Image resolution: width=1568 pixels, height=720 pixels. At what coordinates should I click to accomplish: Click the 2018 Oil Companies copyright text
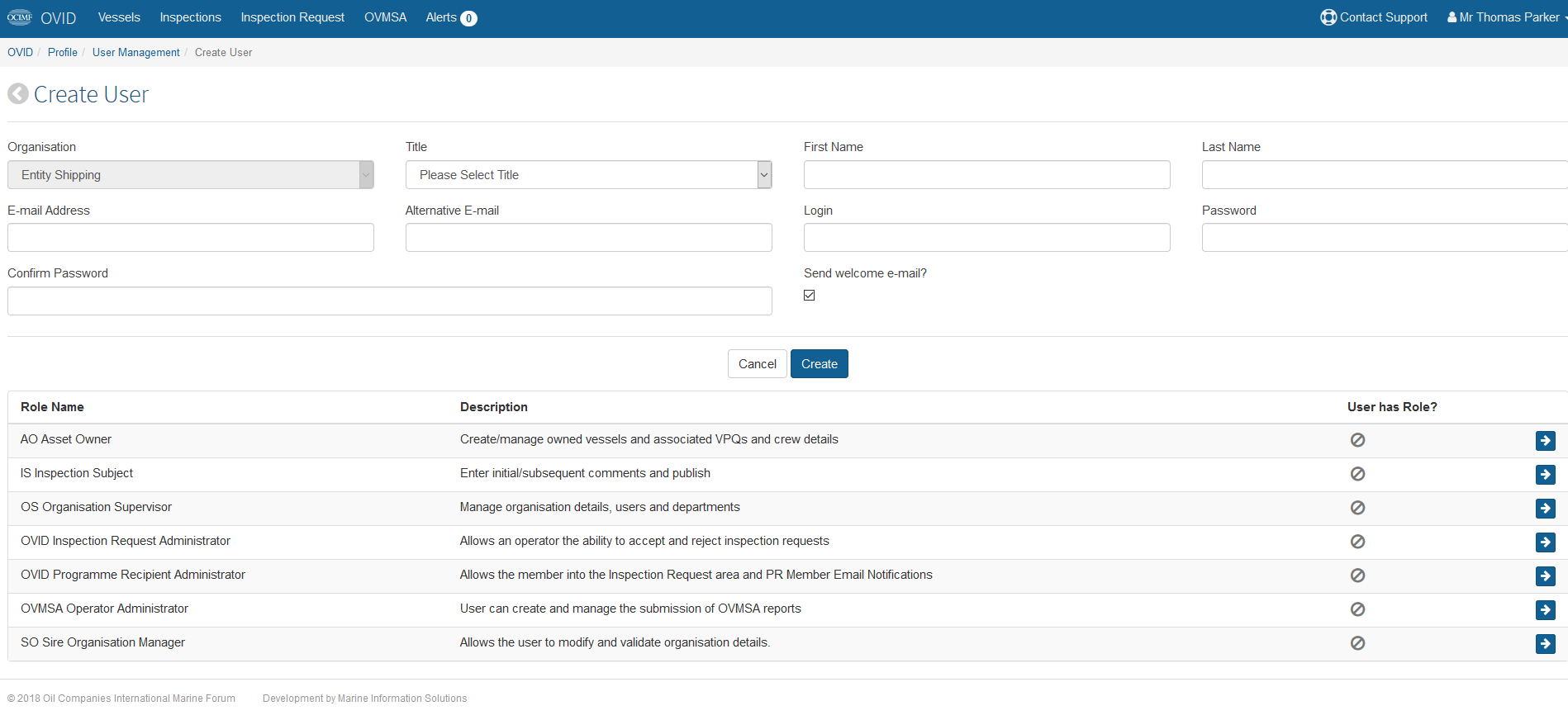pos(121,699)
